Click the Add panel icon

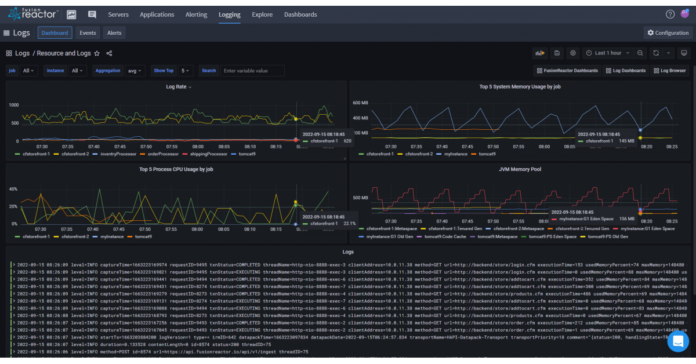(x=540, y=53)
